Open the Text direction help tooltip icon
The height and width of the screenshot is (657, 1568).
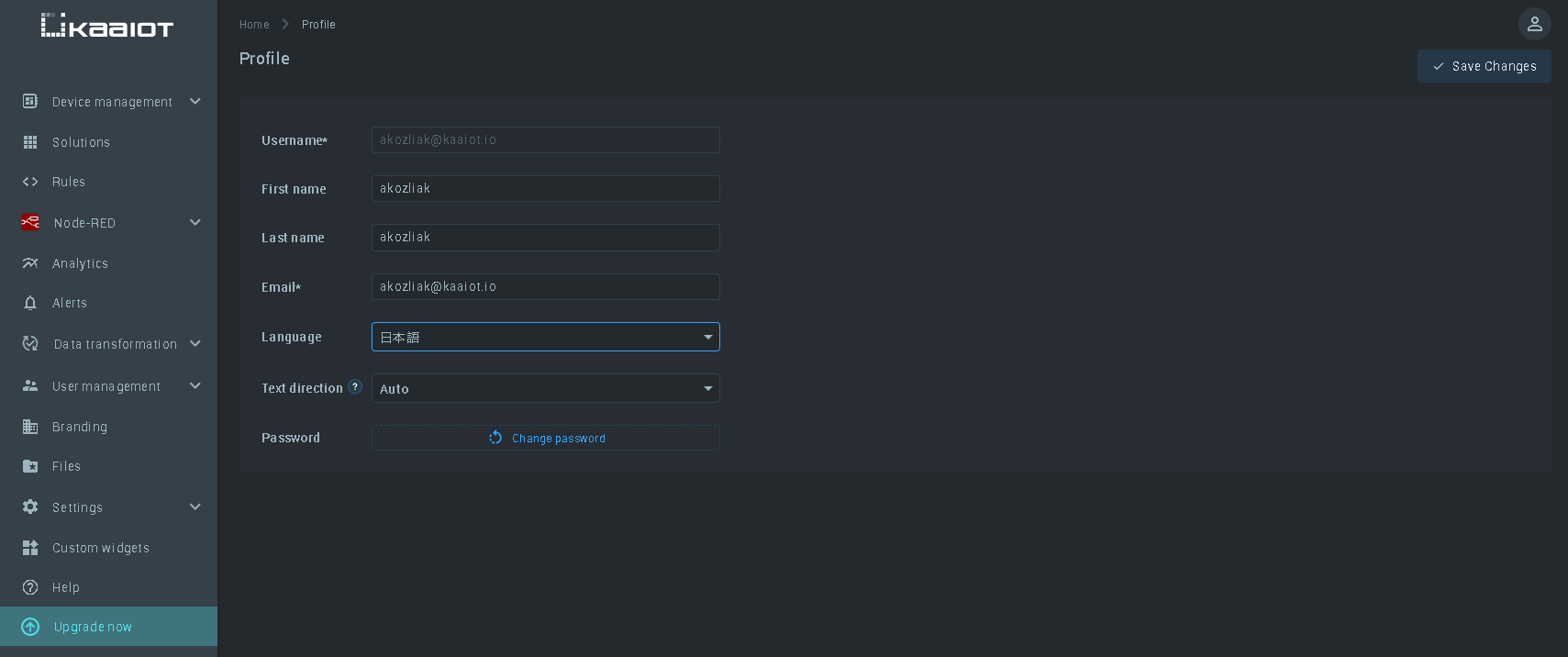355,387
